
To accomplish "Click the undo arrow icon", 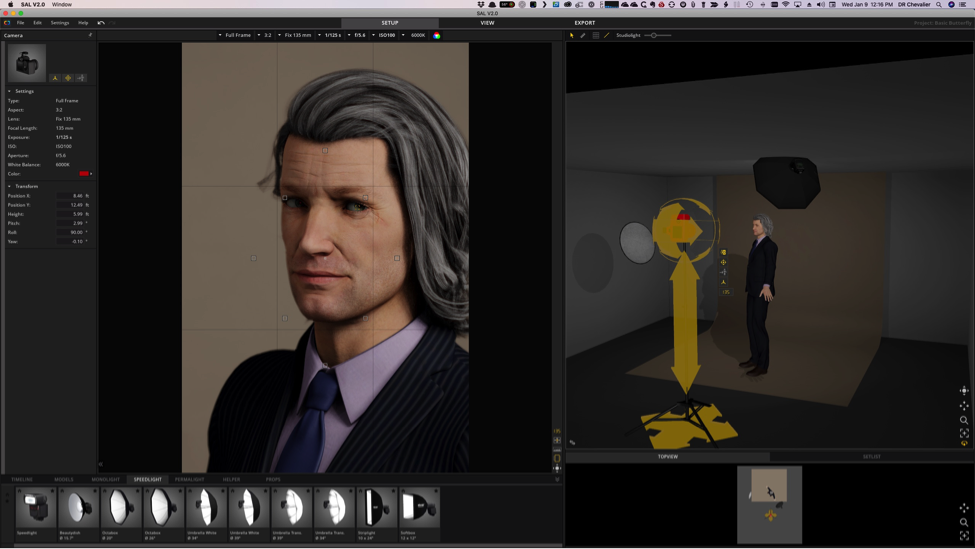I will click(101, 22).
